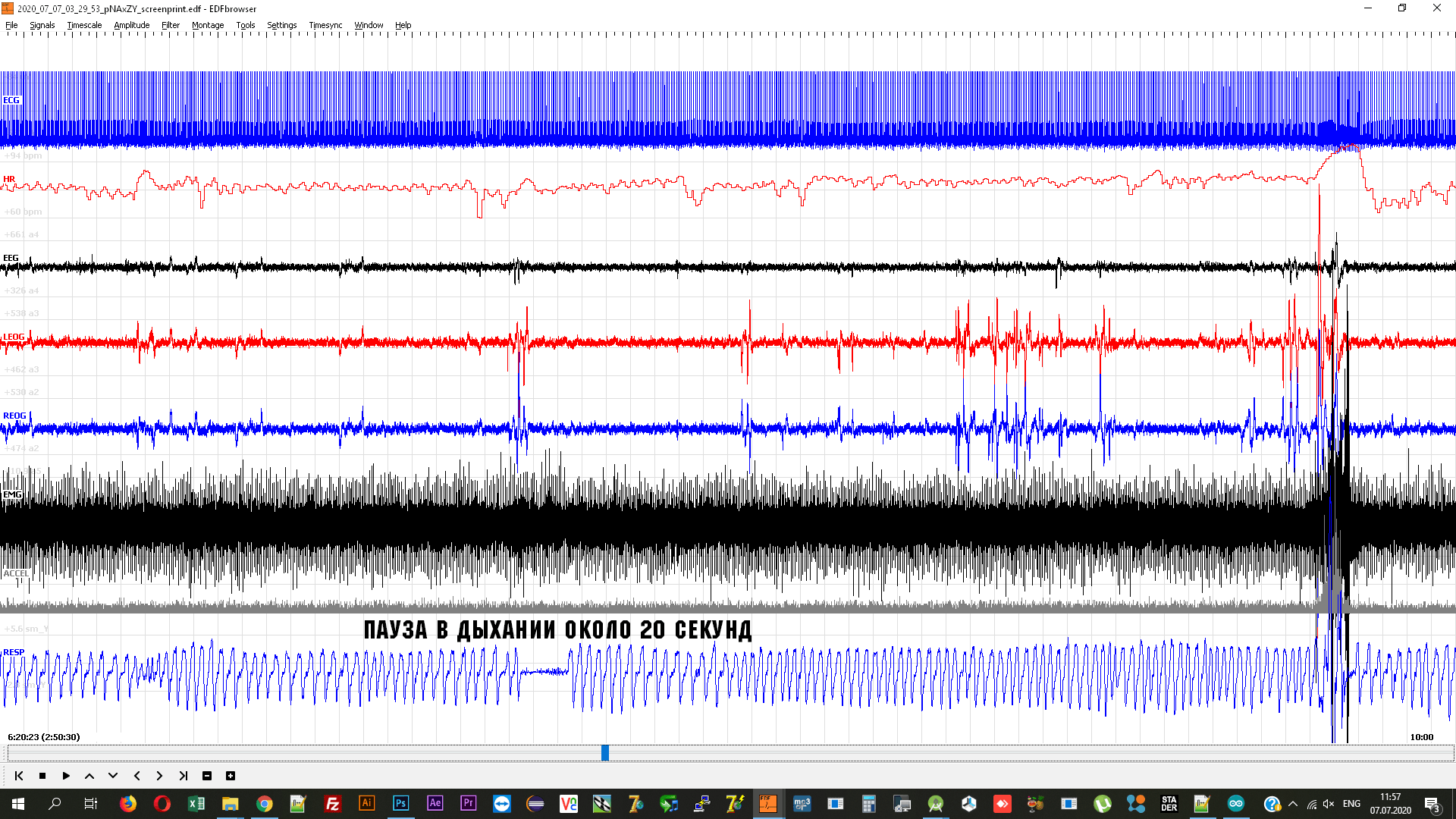This screenshot has width=1456, height=819.
Task: Open the File menu
Action: pyautogui.click(x=11, y=25)
